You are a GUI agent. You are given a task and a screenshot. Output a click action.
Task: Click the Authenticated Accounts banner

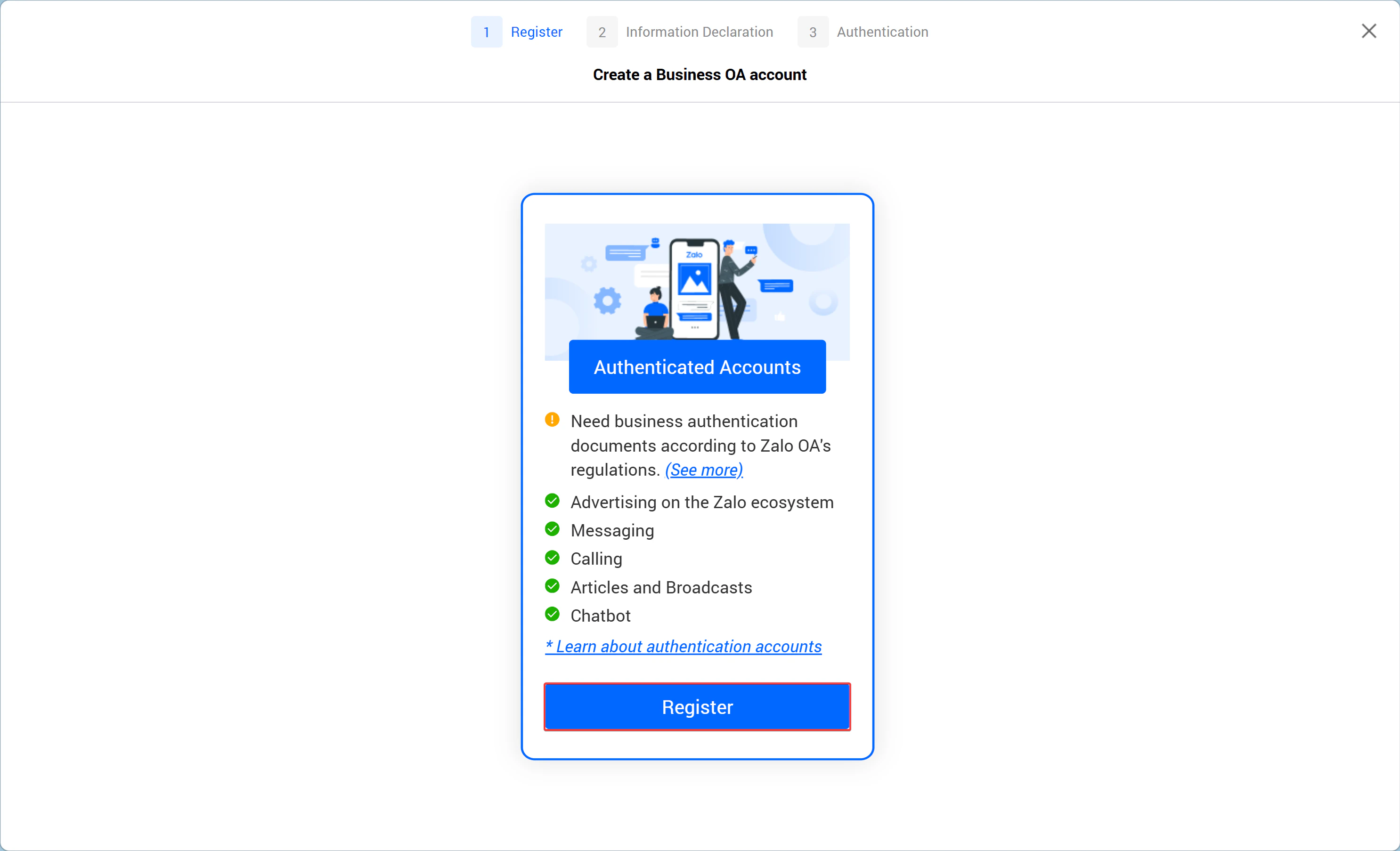(x=697, y=367)
